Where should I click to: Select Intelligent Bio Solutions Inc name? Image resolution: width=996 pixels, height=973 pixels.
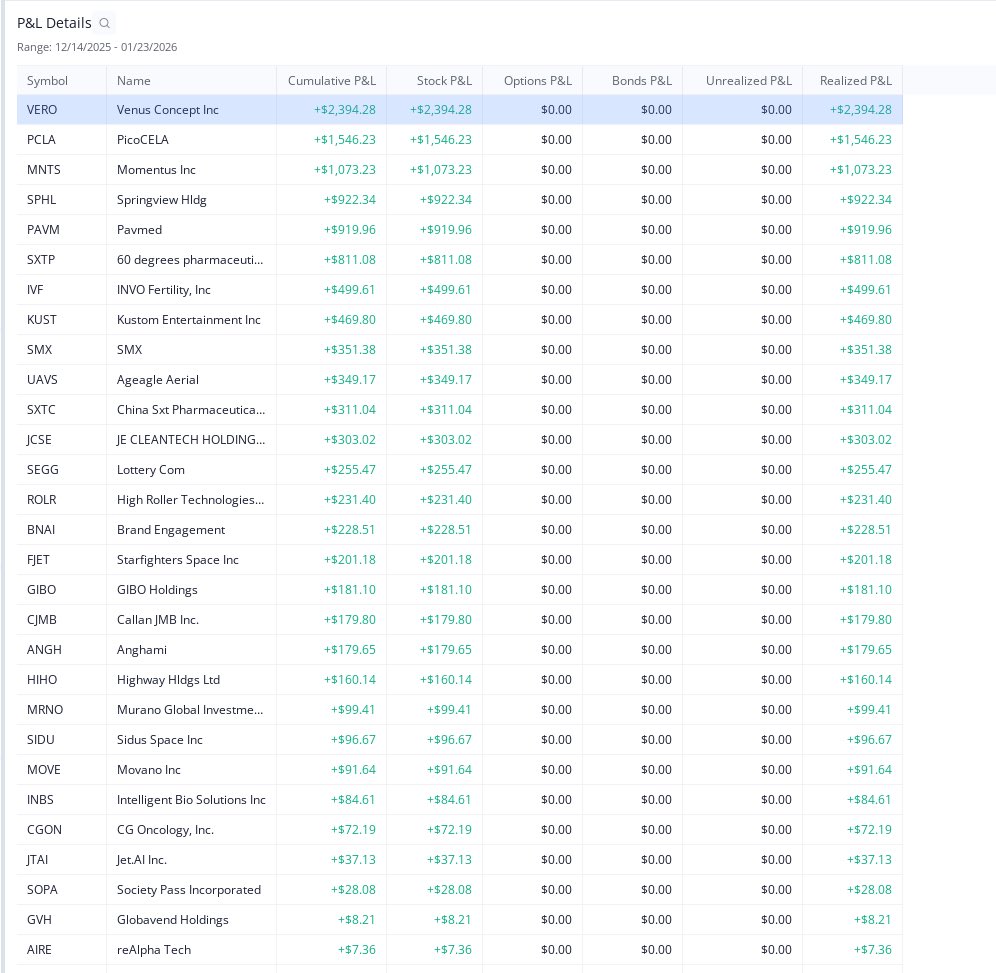pos(191,800)
